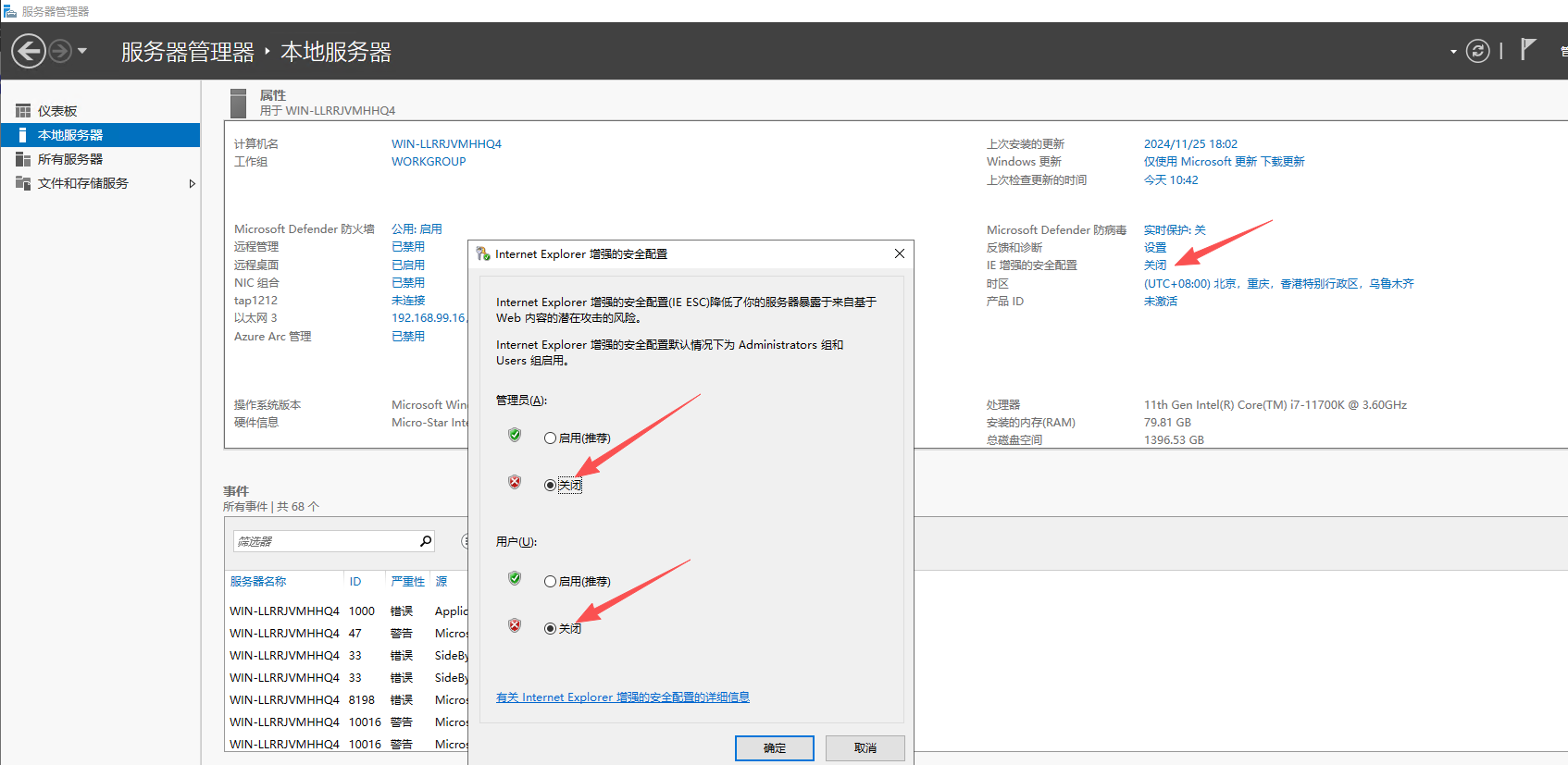
Task: Click 确定 to confirm the IE ESC settings
Action: [774, 747]
